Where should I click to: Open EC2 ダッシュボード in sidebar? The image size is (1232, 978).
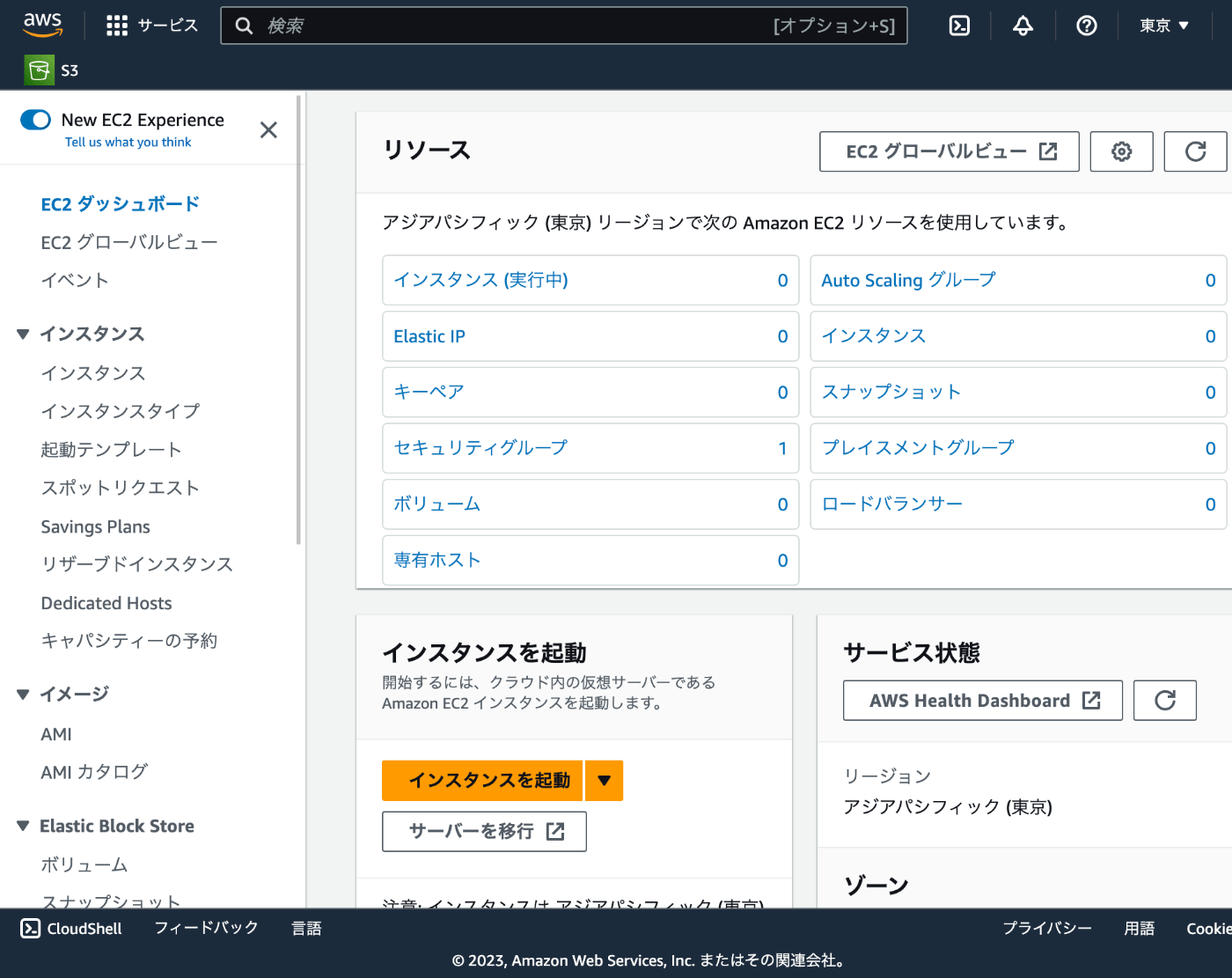coord(121,204)
